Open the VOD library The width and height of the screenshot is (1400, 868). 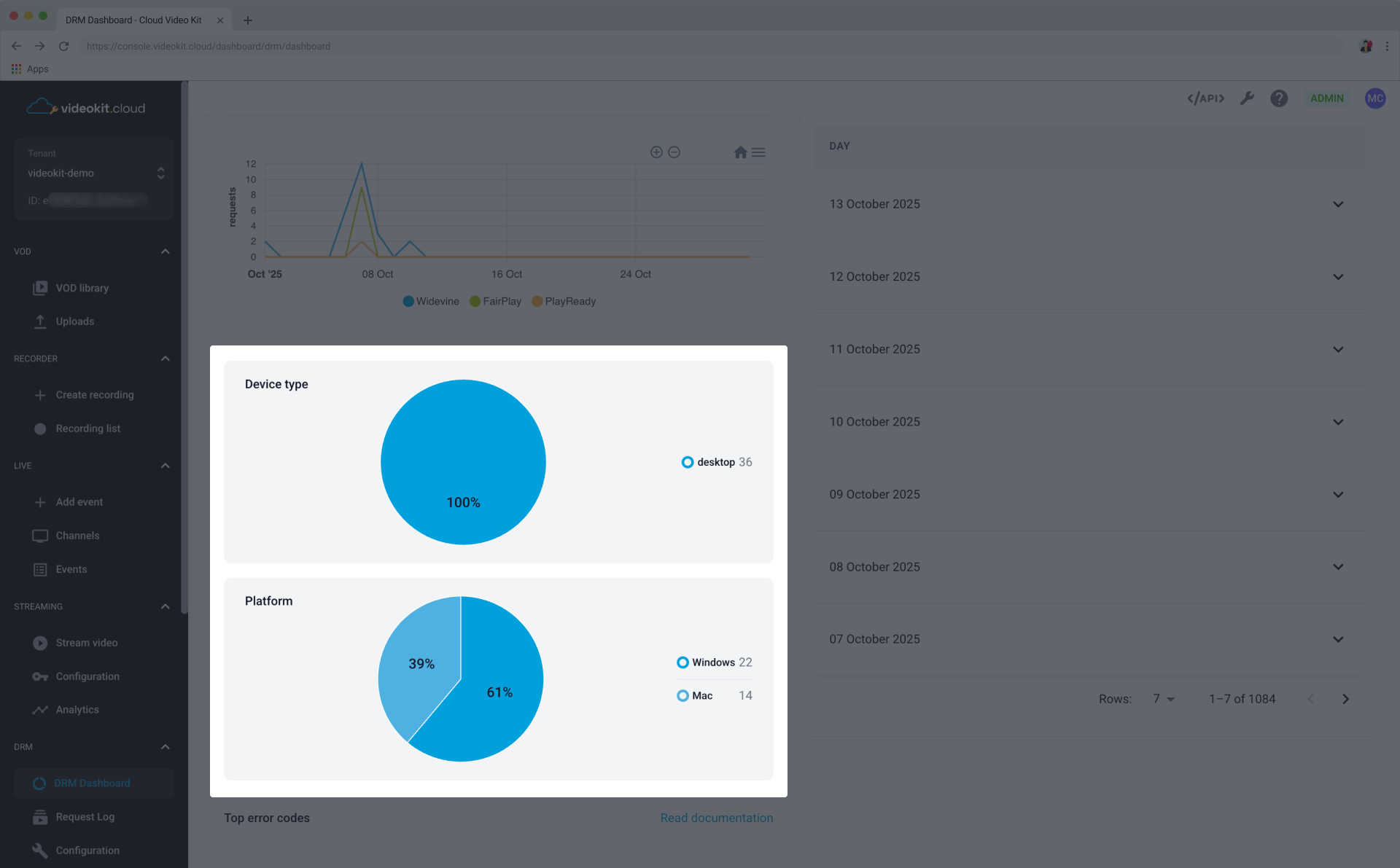[82, 287]
